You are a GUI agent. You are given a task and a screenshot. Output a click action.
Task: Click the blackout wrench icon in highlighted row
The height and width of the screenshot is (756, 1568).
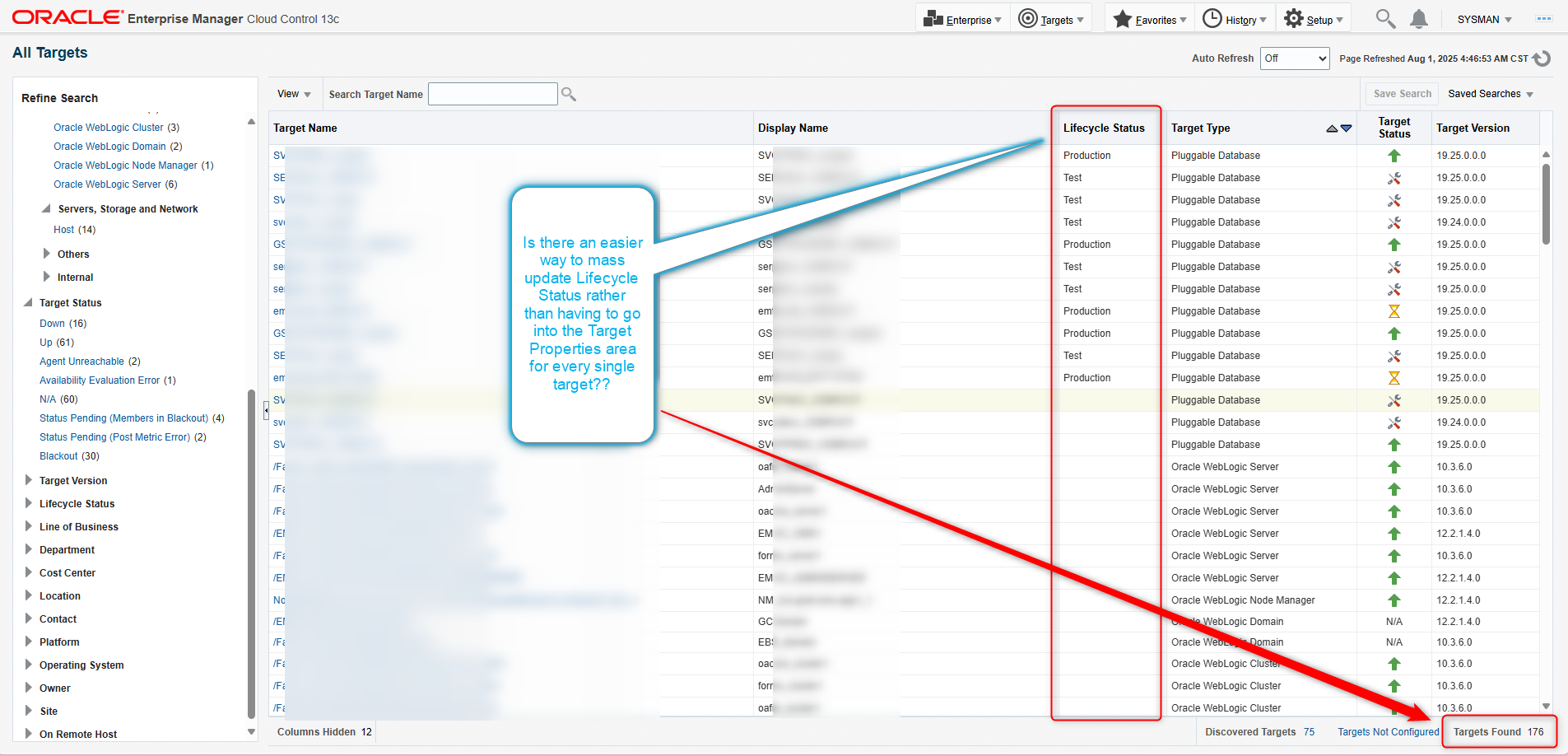1394,400
